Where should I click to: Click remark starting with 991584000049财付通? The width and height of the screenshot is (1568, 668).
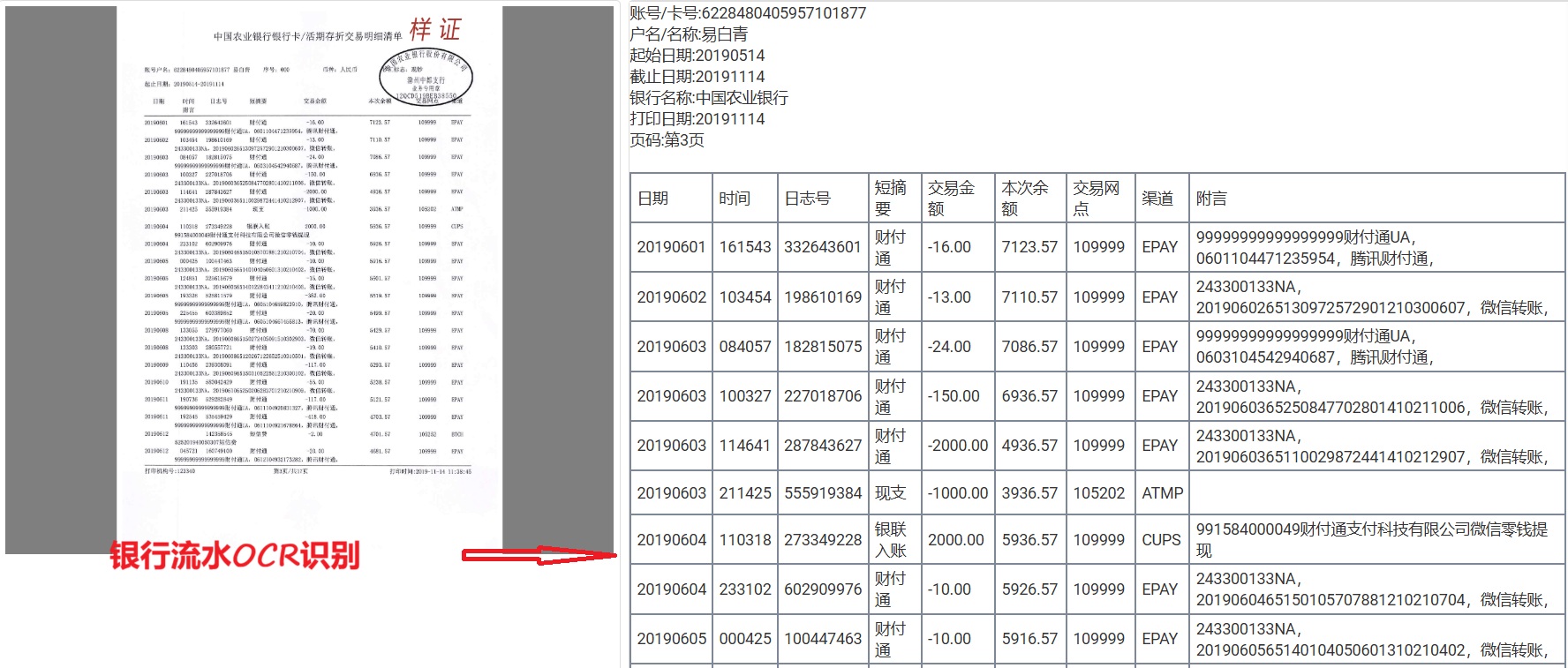point(1377,540)
